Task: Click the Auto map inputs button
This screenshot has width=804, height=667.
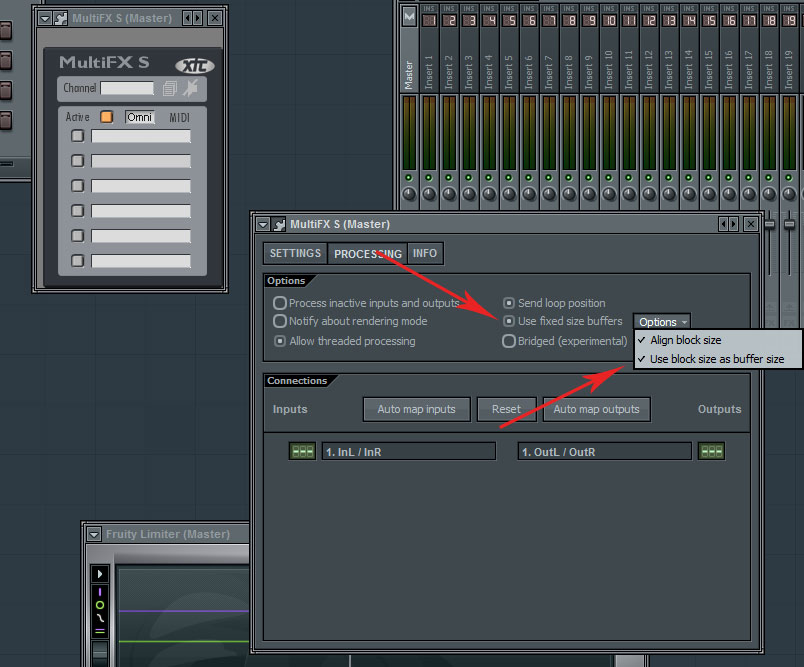Action: click(x=416, y=409)
